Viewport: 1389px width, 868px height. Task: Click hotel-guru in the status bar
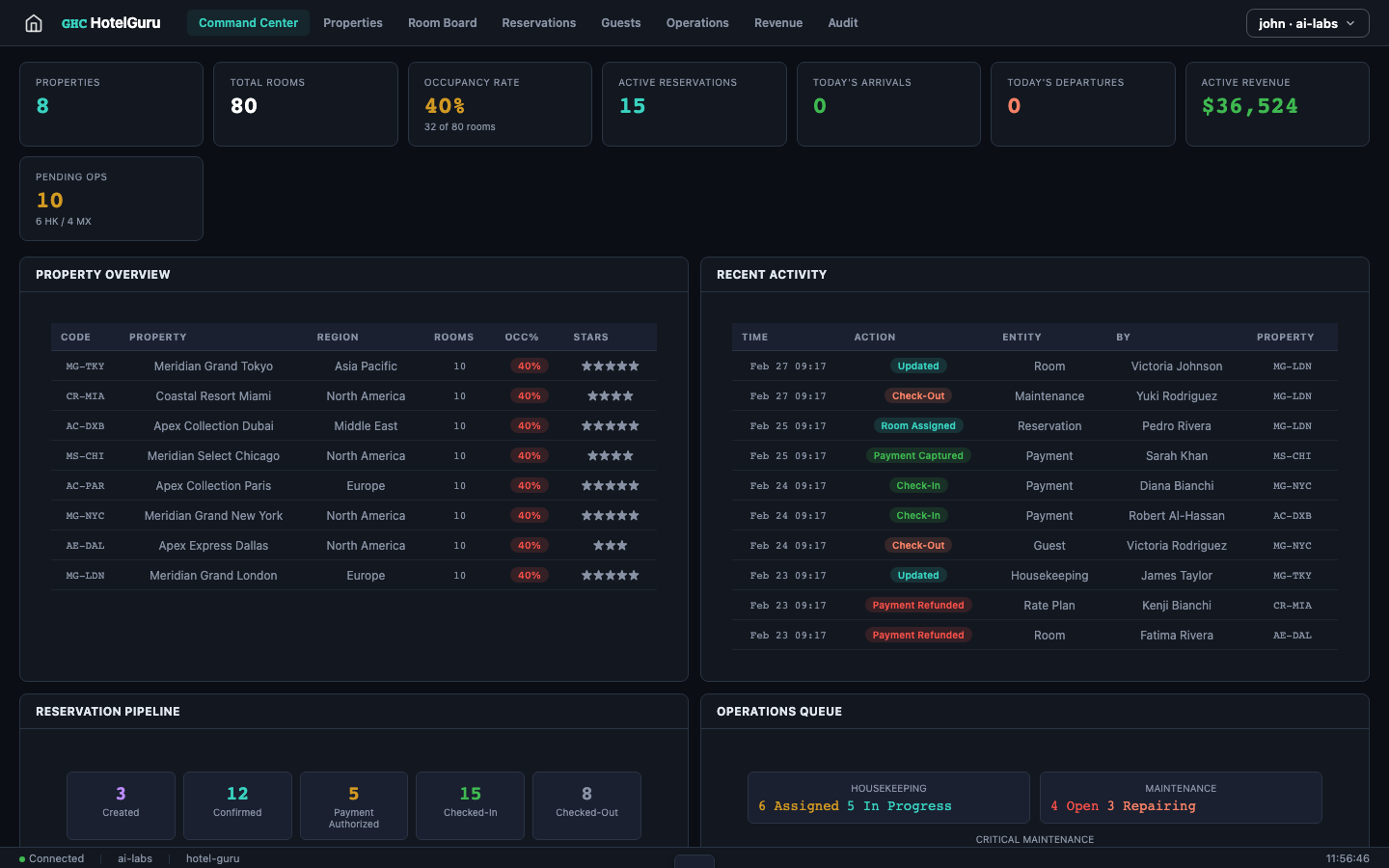[x=212, y=858]
